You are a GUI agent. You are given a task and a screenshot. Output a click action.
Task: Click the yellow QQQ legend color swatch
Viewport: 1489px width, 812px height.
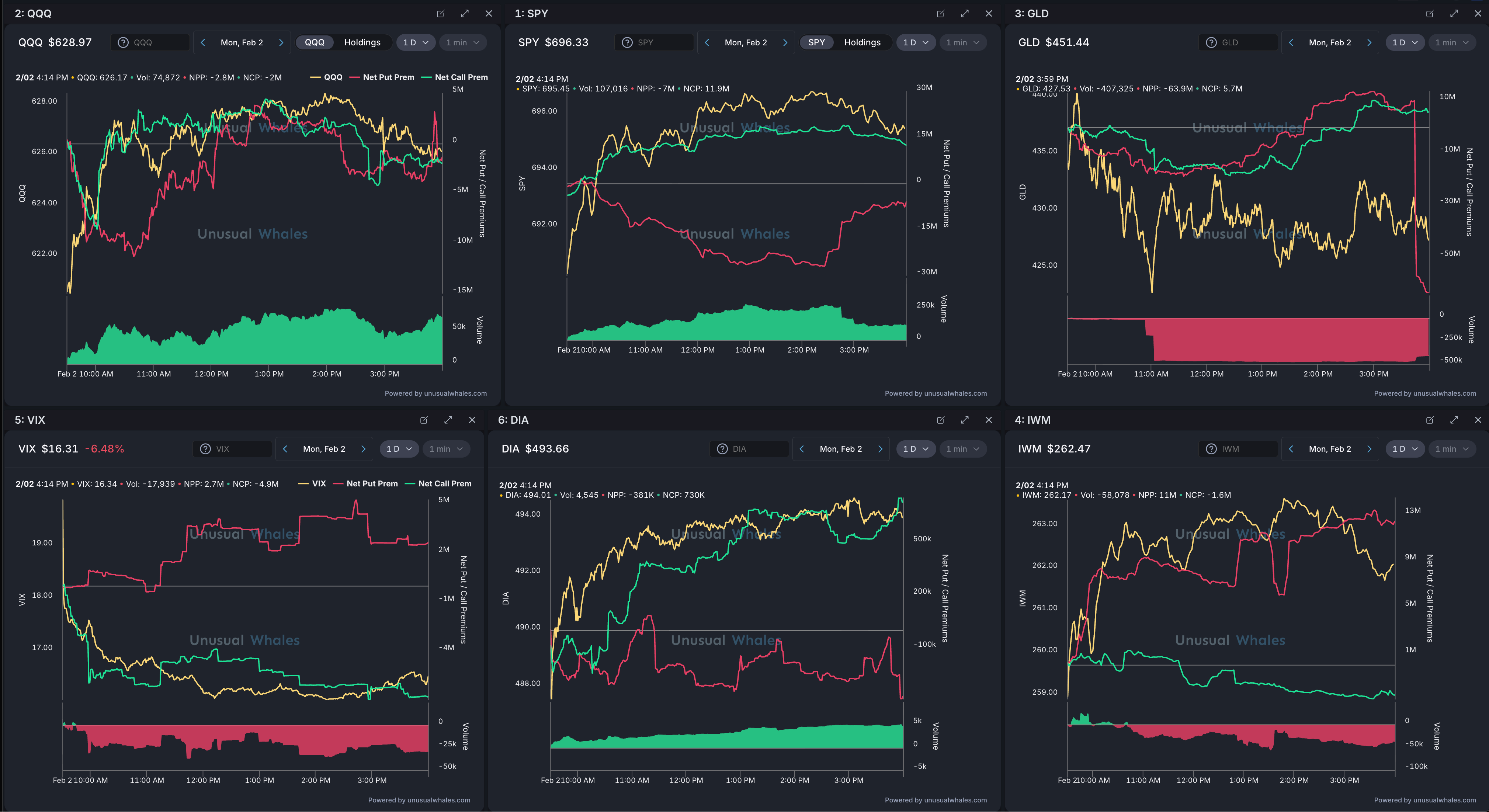coord(315,77)
